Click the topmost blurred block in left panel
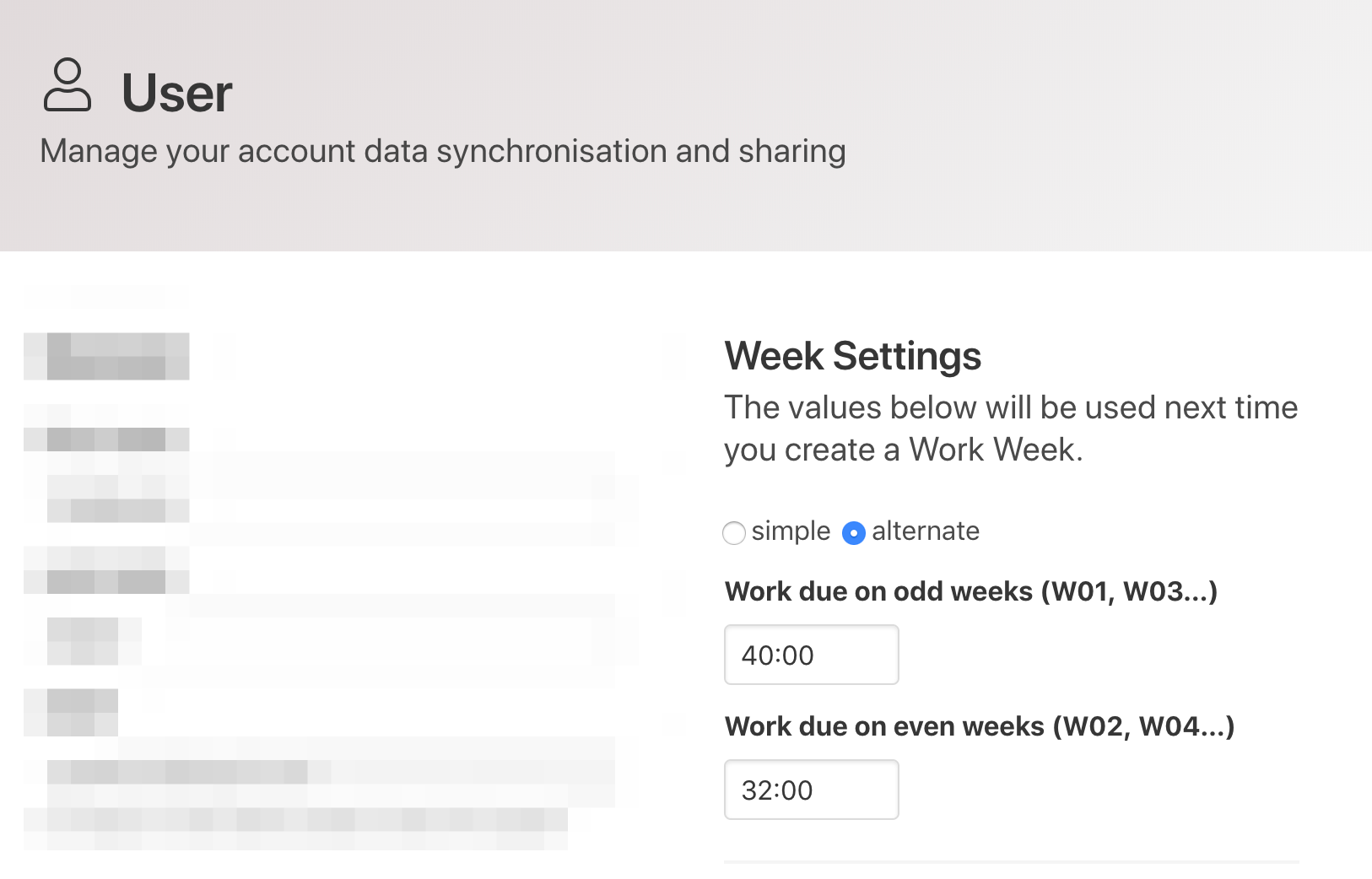Screen dimensions: 1372x879 tap(106, 356)
